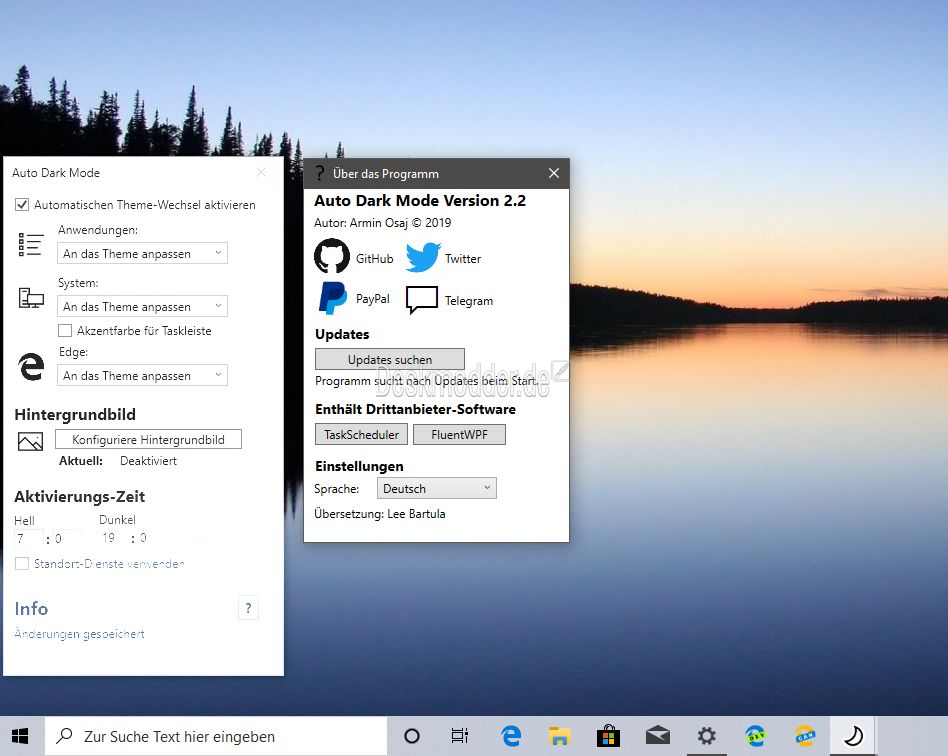Click the PayPal logo icon

pyautogui.click(x=333, y=298)
